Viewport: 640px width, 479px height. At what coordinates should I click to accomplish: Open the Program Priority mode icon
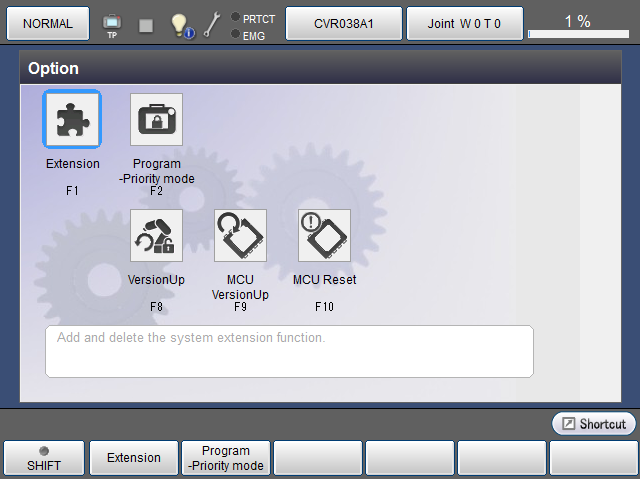coord(157,120)
